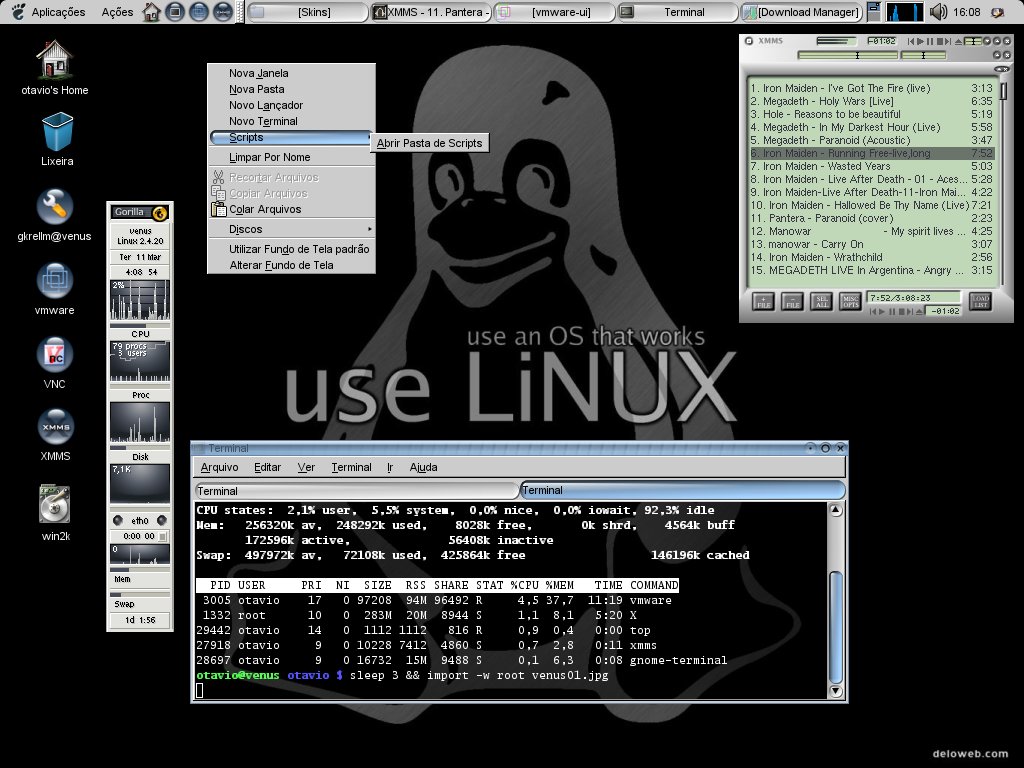This screenshot has width=1024, height=768.
Task: Click the [Skins] taskbar button
Action: 308,12
